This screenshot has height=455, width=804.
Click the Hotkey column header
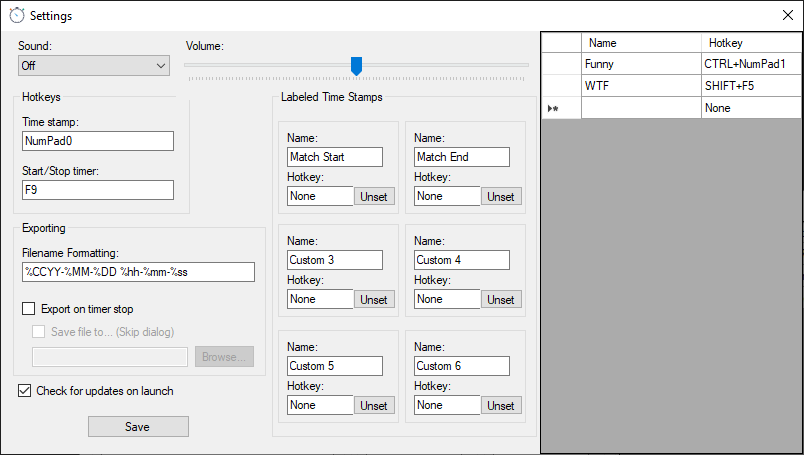pos(750,43)
